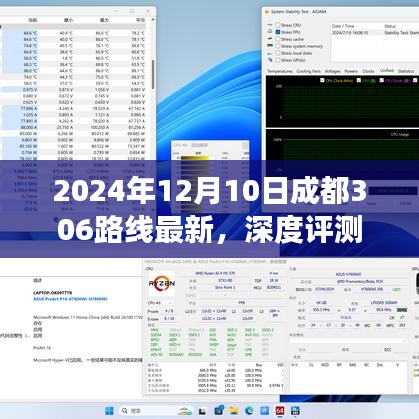The width and height of the screenshot is (419, 419).
Task: Click the disk icon beside Stress local disks
Action: point(270,53)
